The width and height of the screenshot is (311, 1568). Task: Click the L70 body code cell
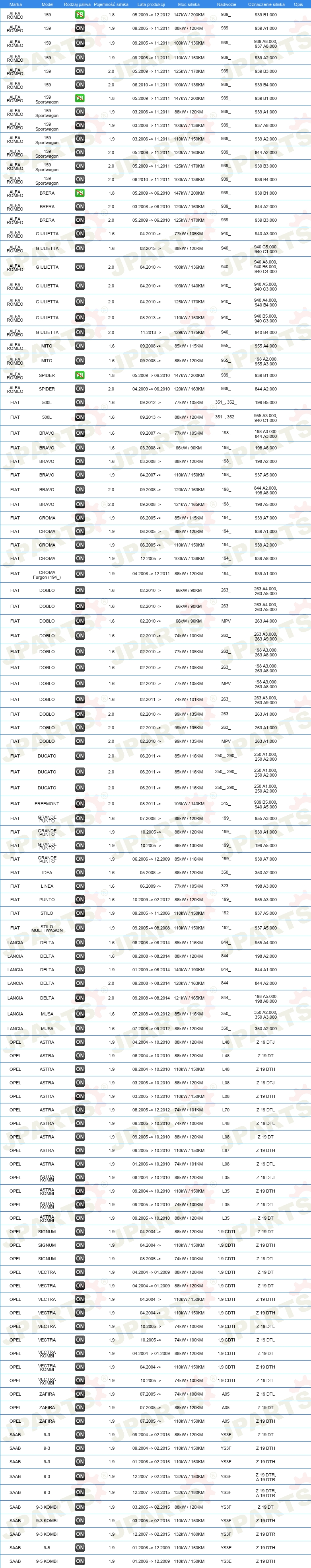[226, 1110]
